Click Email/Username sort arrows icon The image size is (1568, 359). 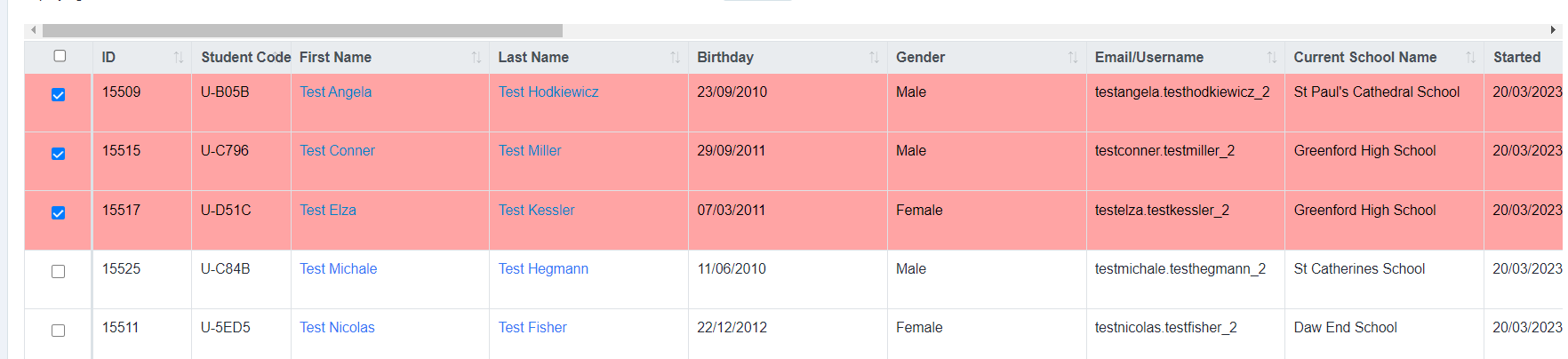(x=1272, y=58)
